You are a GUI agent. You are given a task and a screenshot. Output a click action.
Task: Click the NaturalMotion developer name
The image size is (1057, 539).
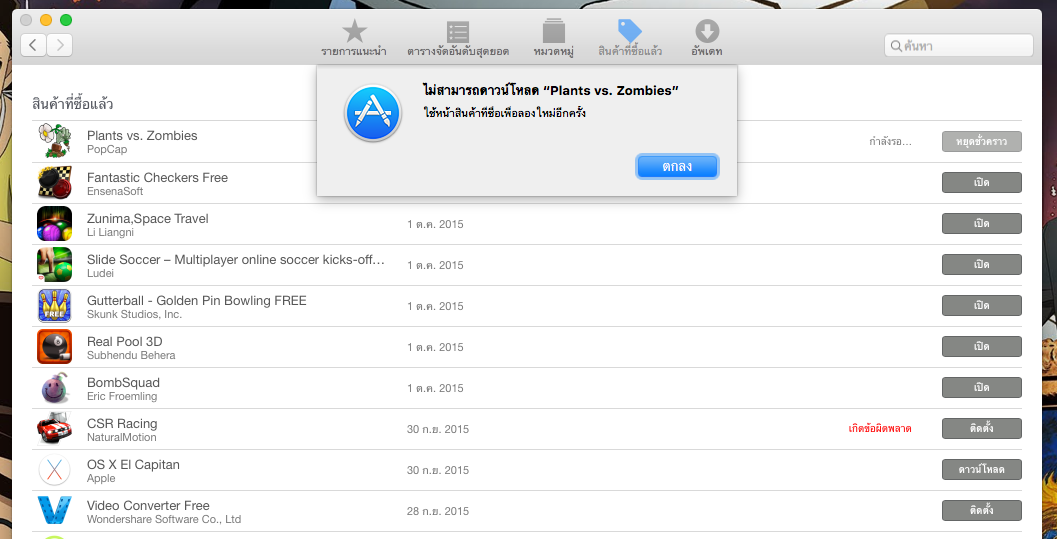[121, 437]
